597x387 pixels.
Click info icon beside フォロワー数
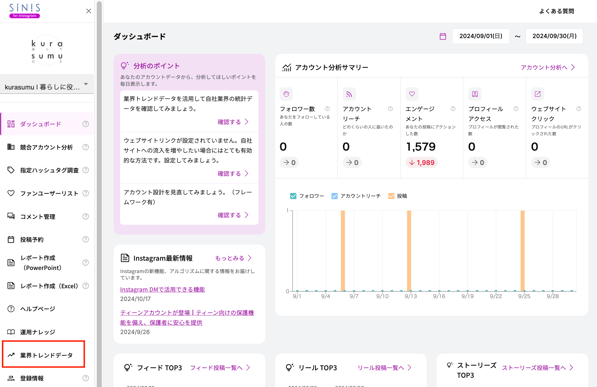[327, 109]
